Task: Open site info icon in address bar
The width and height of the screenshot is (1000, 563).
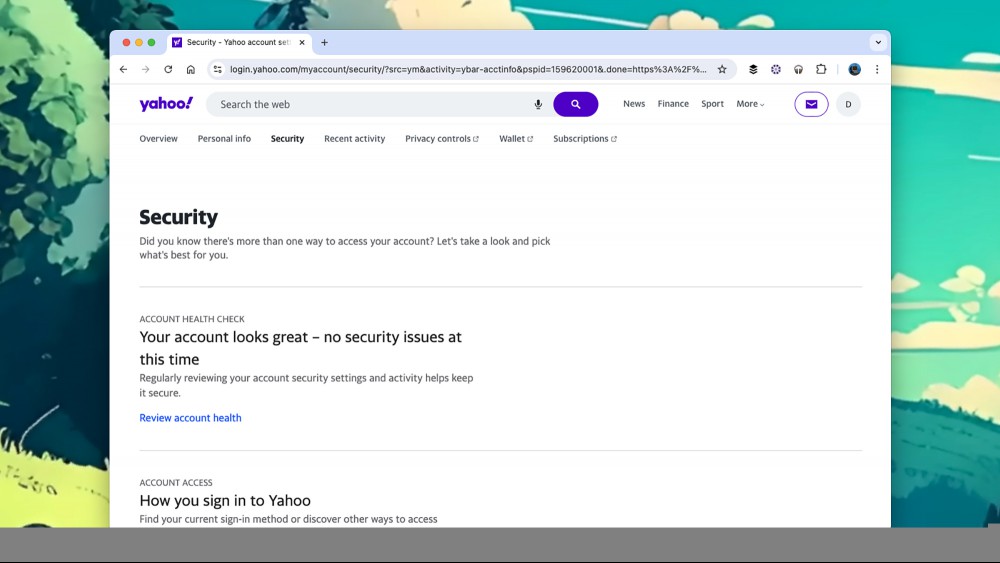Action: 217,69
